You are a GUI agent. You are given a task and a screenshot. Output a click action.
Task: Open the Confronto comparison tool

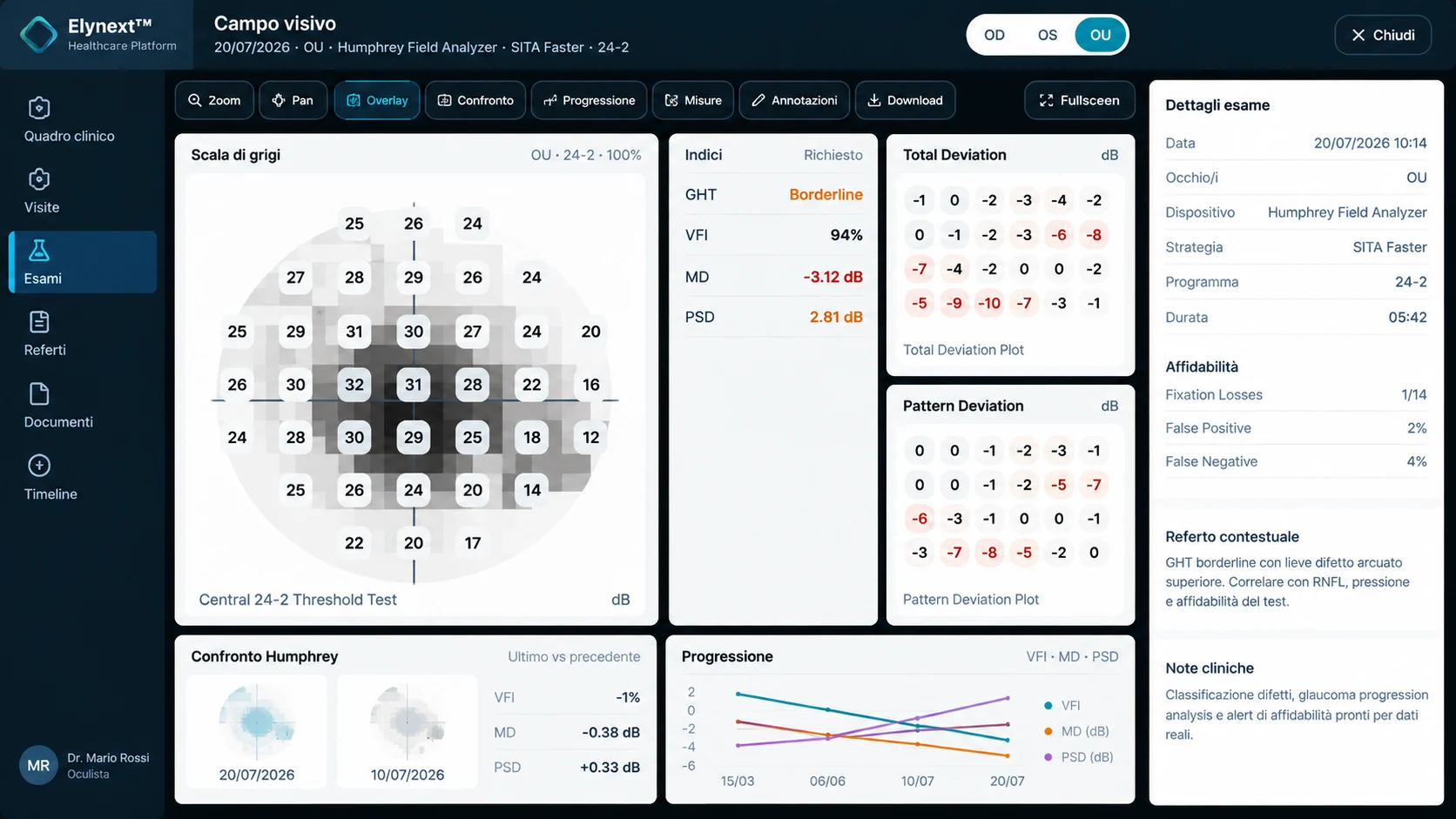[475, 100]
